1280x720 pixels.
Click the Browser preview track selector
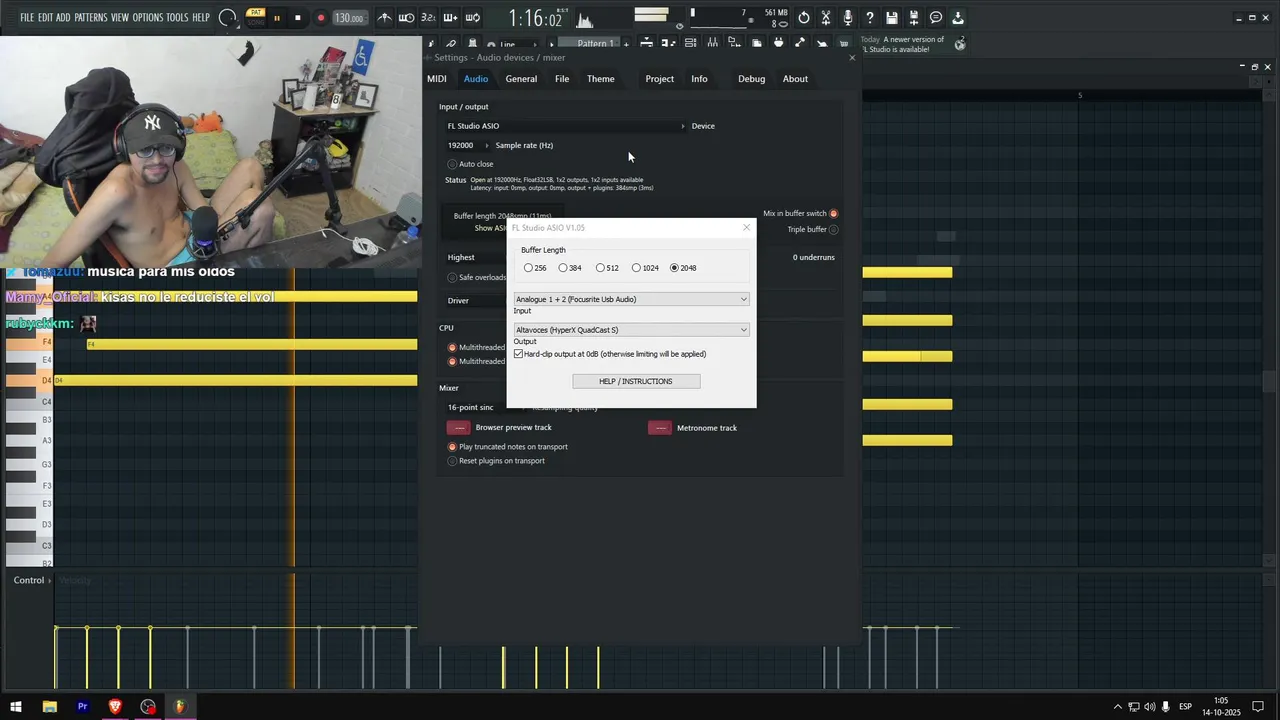pos(460,428)
